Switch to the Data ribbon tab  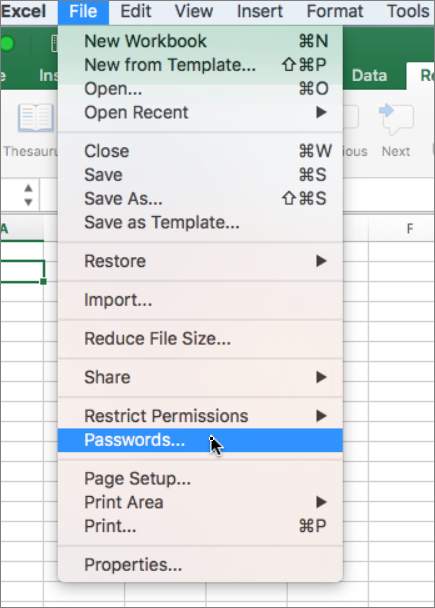pos(369,75)
